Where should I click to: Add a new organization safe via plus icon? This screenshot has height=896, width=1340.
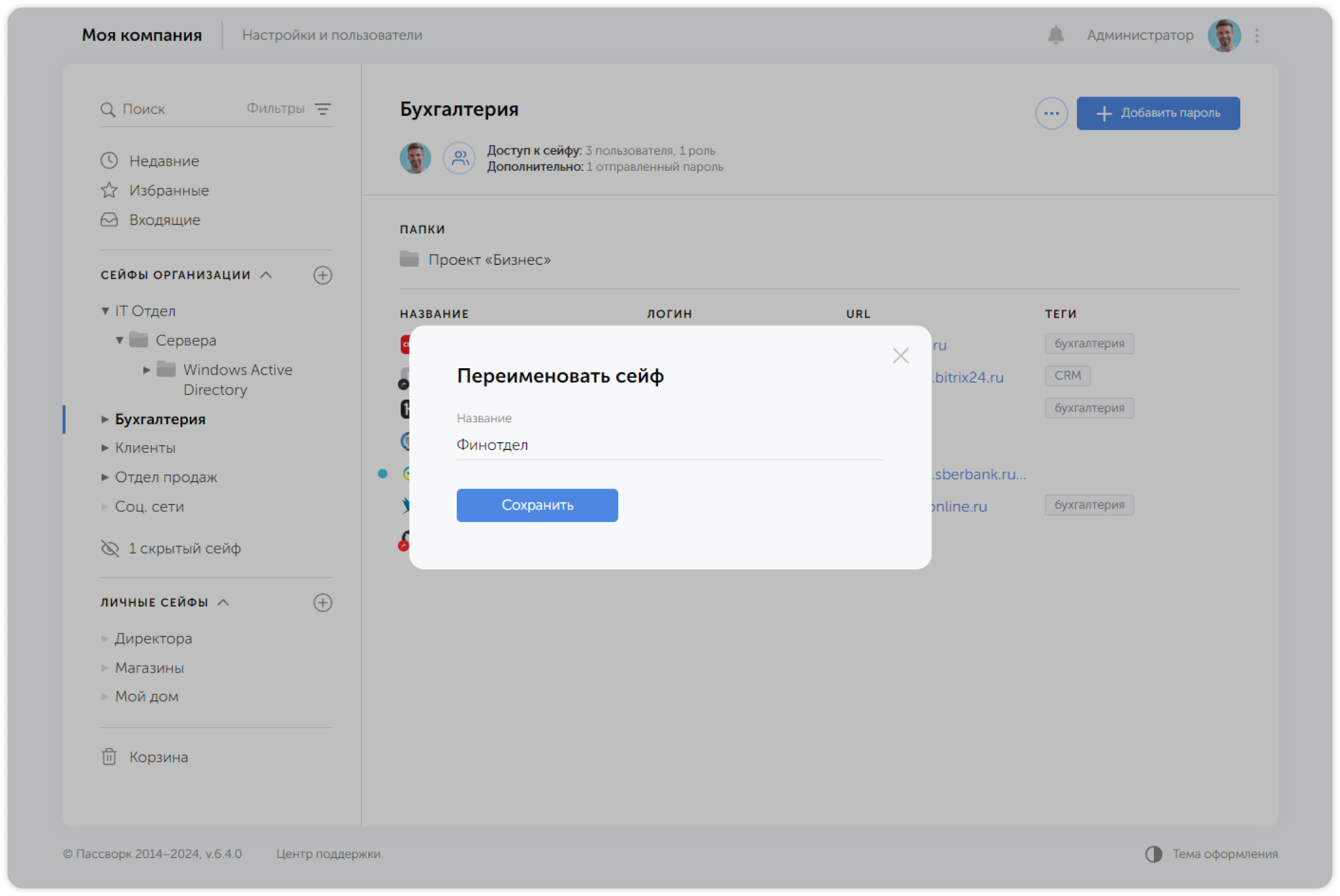322,275
